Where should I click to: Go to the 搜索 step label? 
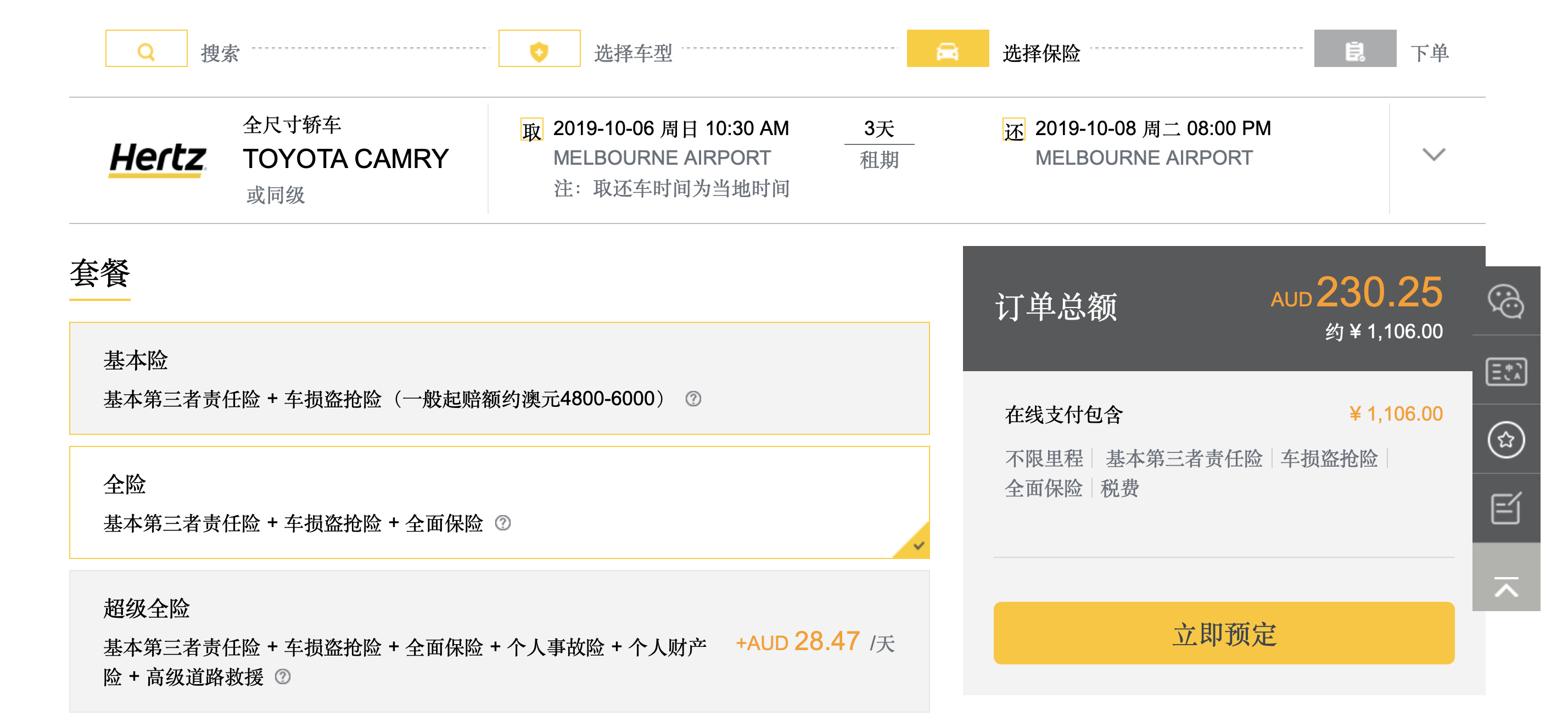[x=220, y=54]
